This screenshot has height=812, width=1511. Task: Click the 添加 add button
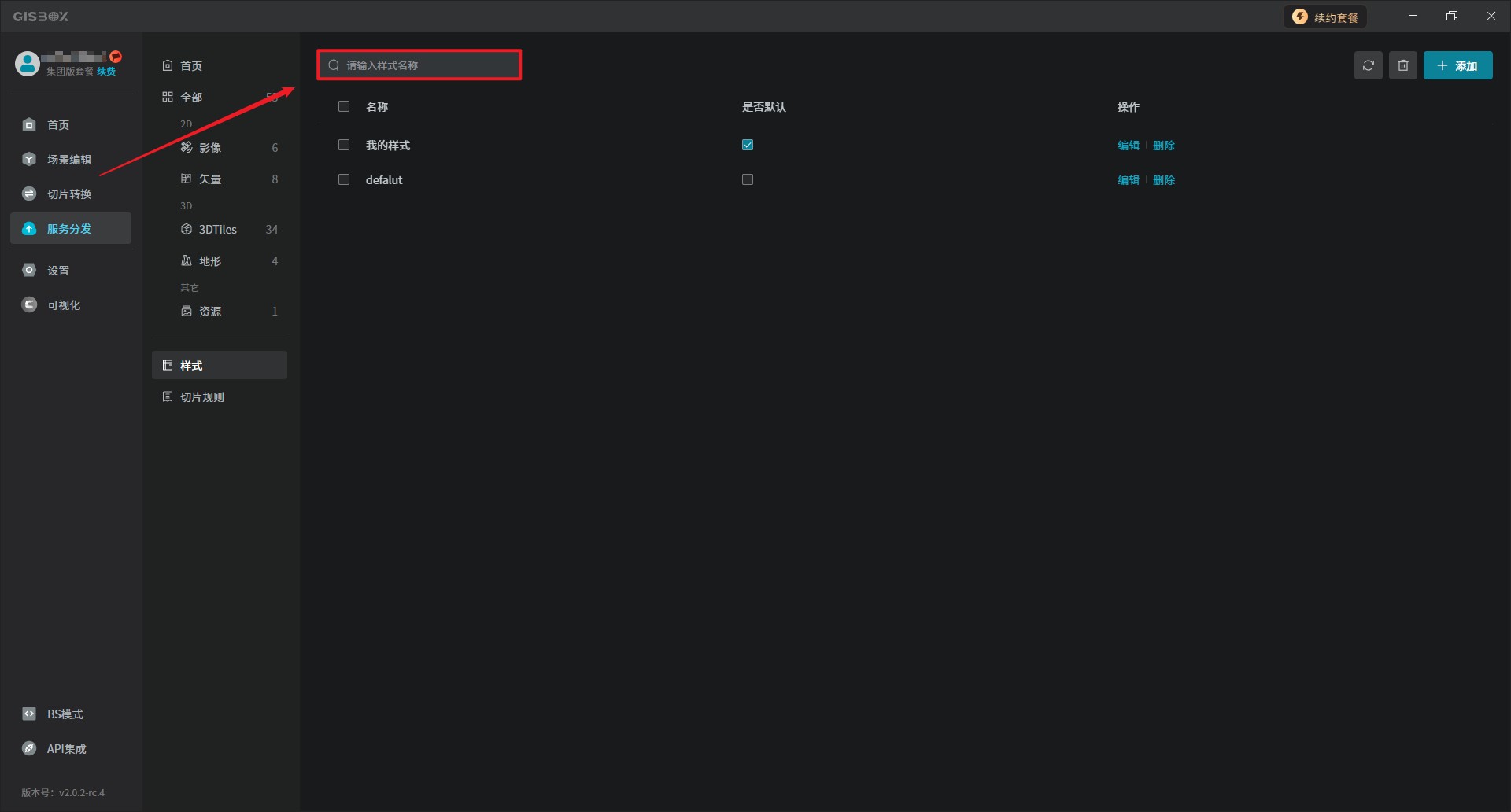tap(1457, 65)
